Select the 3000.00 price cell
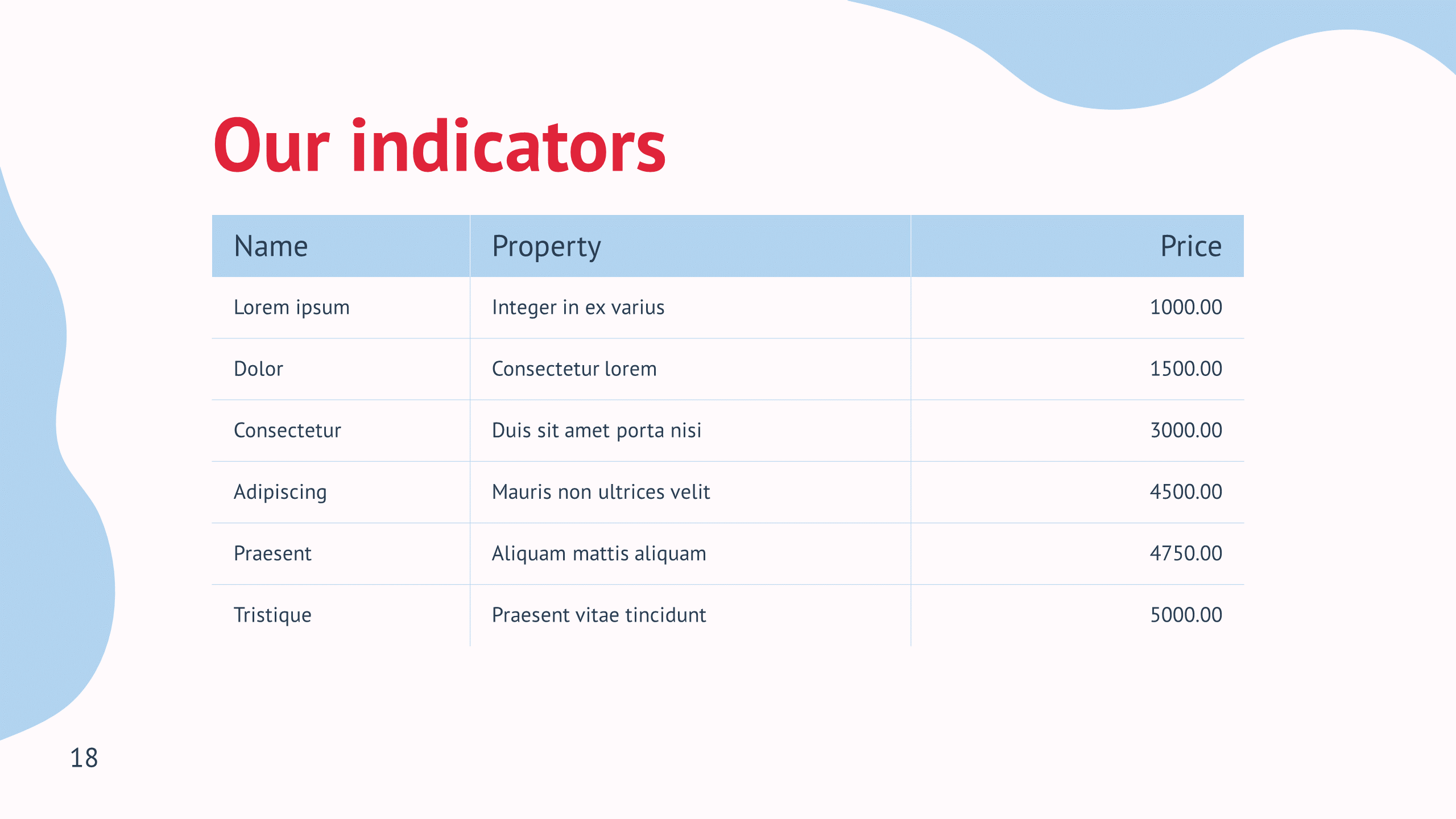This screenshot has width=1456, height=819. pyautogui.click(x=1186, y=431)
